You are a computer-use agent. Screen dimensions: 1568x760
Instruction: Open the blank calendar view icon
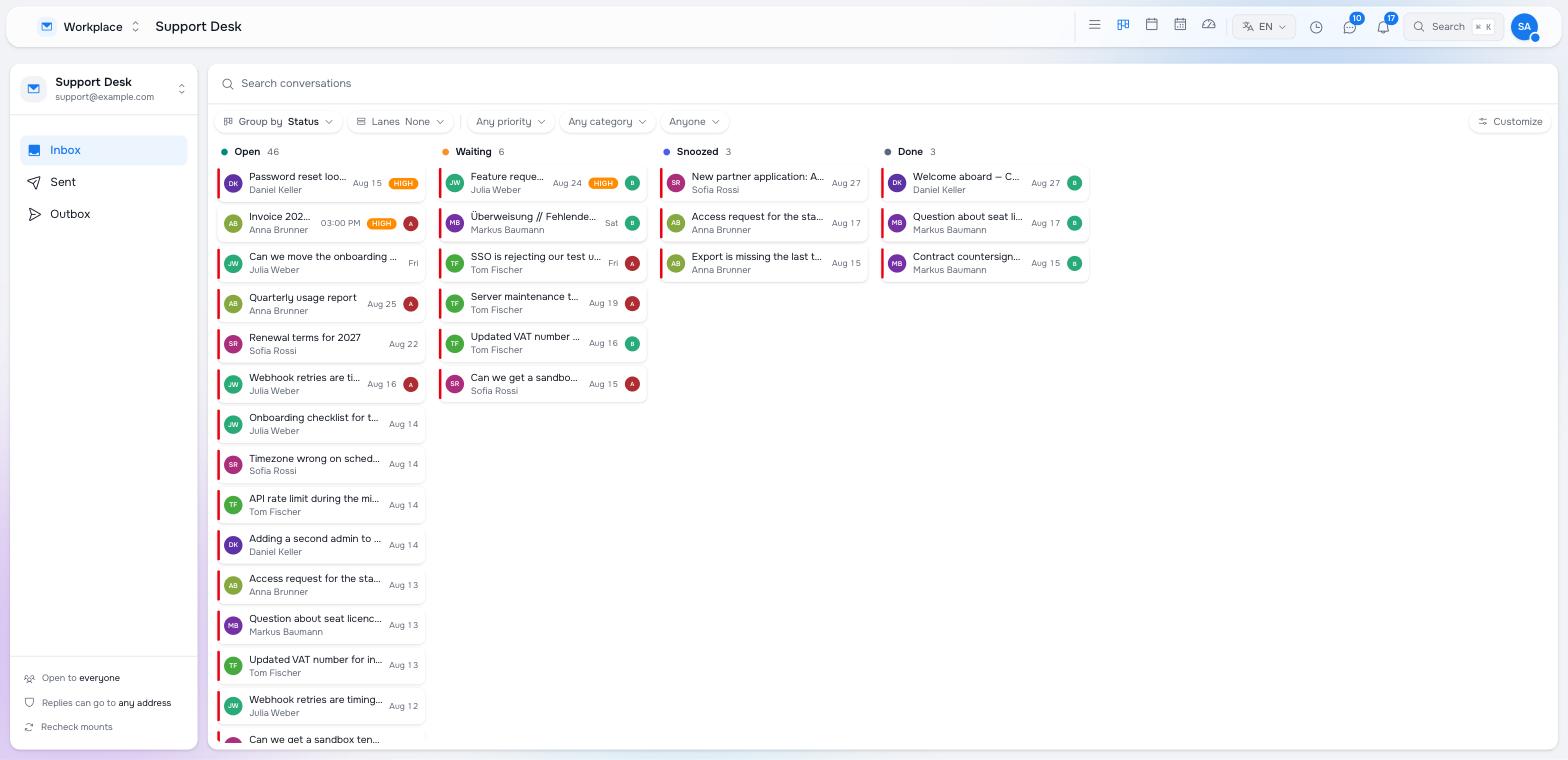[x=1152, y=25]
